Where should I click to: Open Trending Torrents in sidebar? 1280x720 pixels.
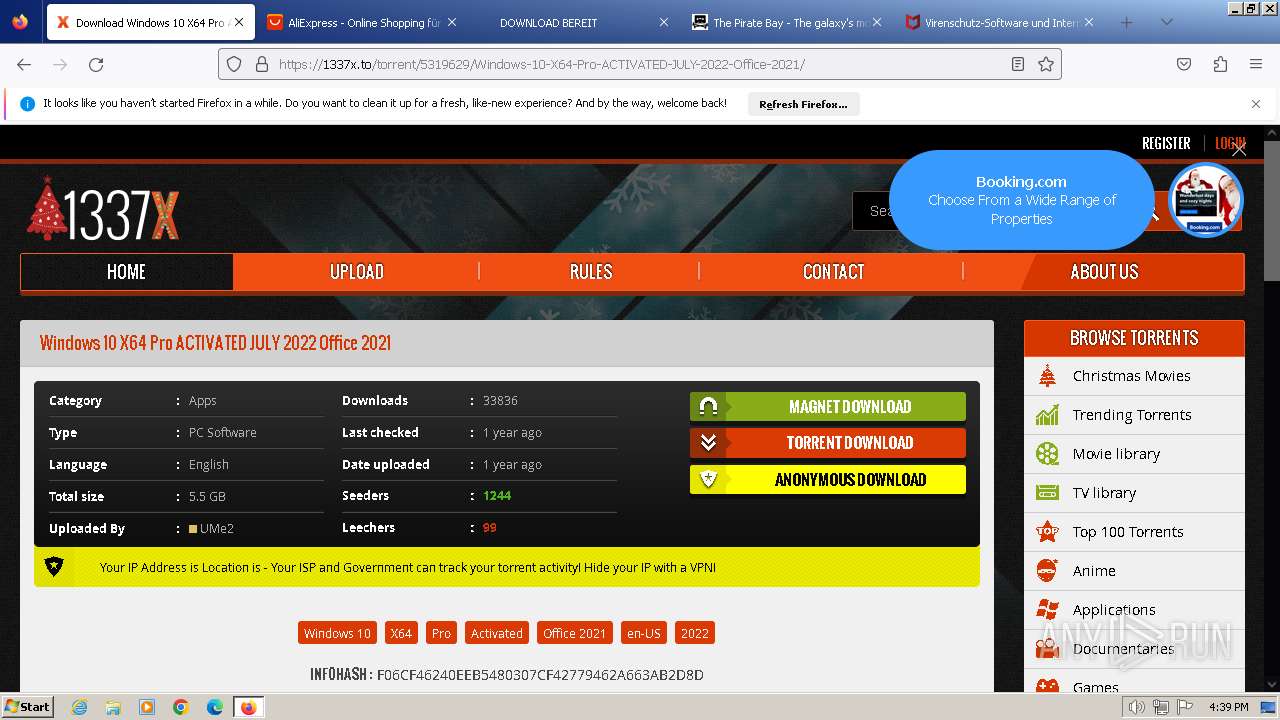click(1134, 415)
